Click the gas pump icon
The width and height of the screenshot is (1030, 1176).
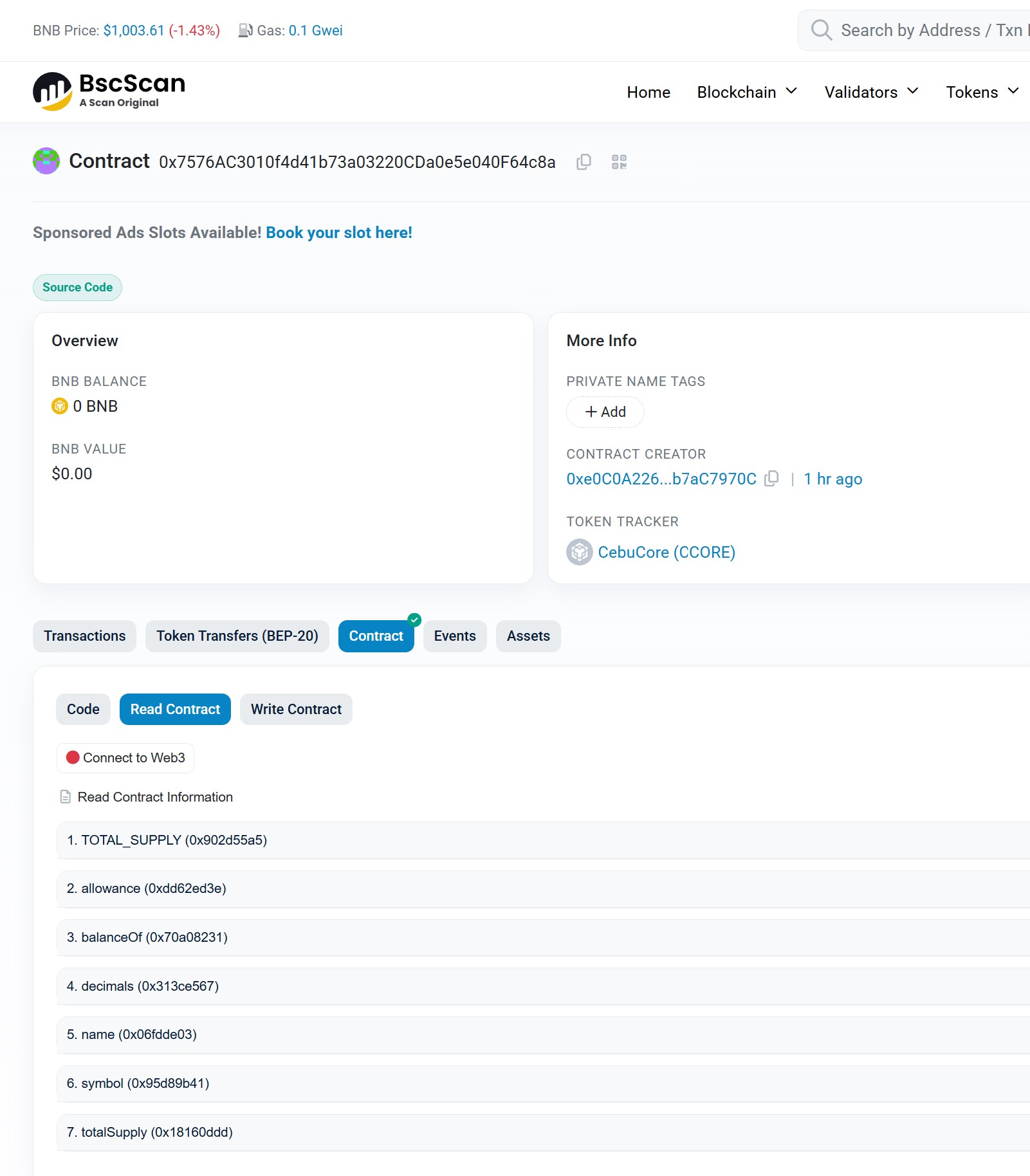[x=245, y=30]
